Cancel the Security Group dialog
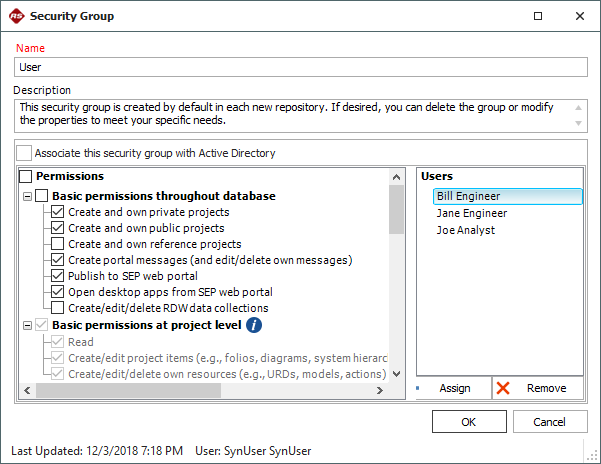 pyautogui.click(x=550, y=422)
